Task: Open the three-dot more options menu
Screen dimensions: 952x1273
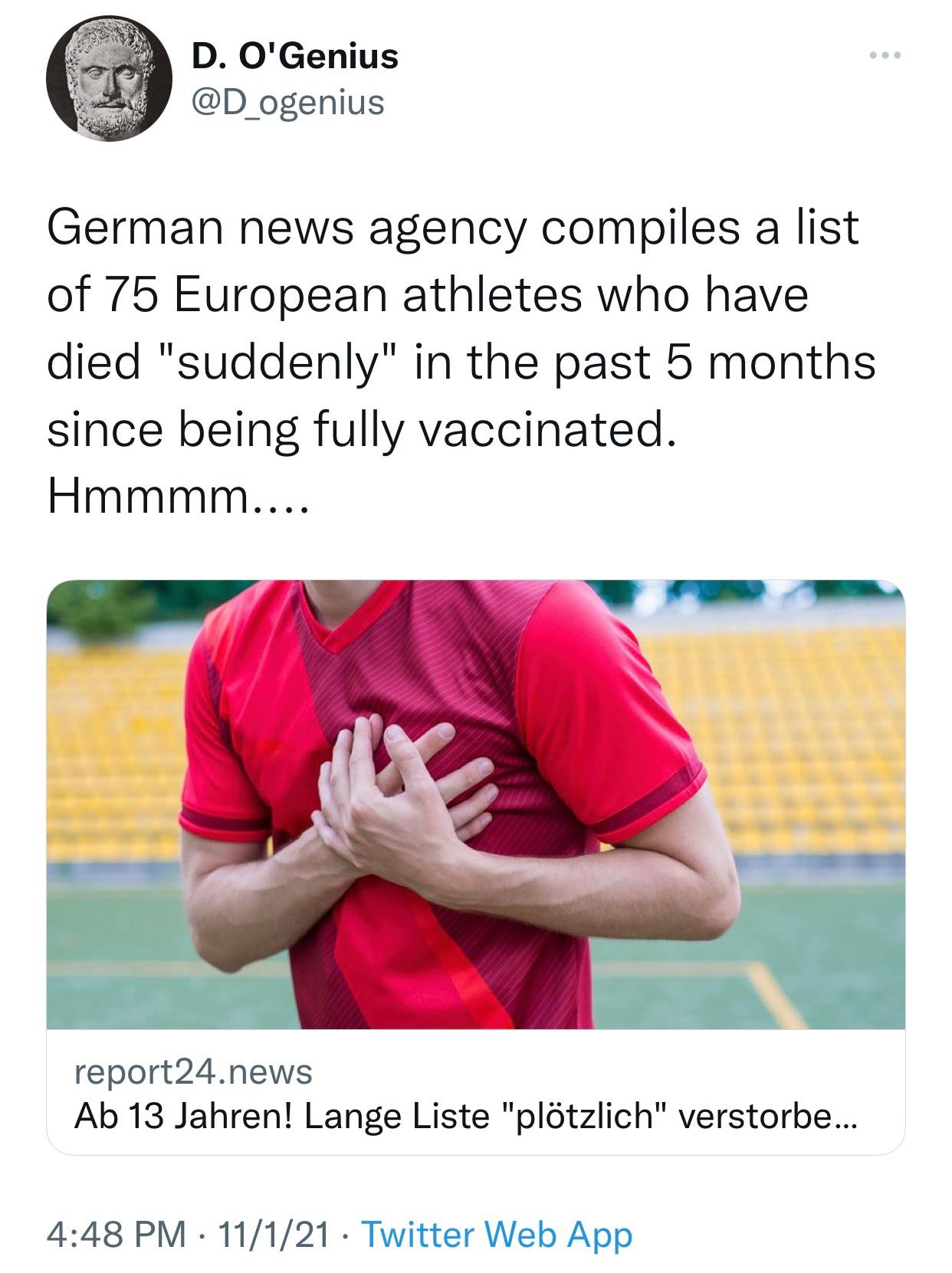Action: [887, 55]
